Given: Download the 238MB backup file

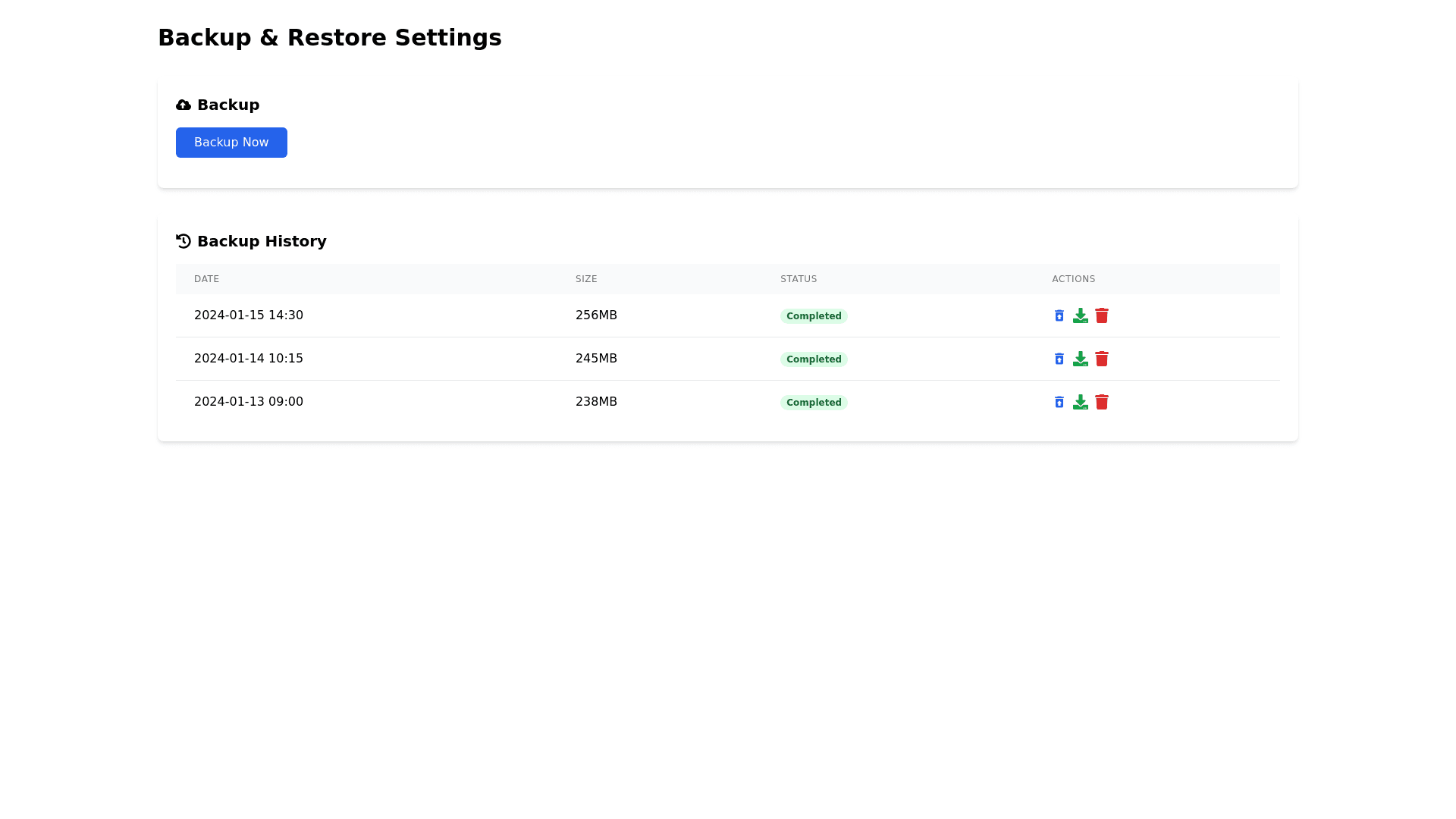Looking at the screenshot, I should point(1080,402).
